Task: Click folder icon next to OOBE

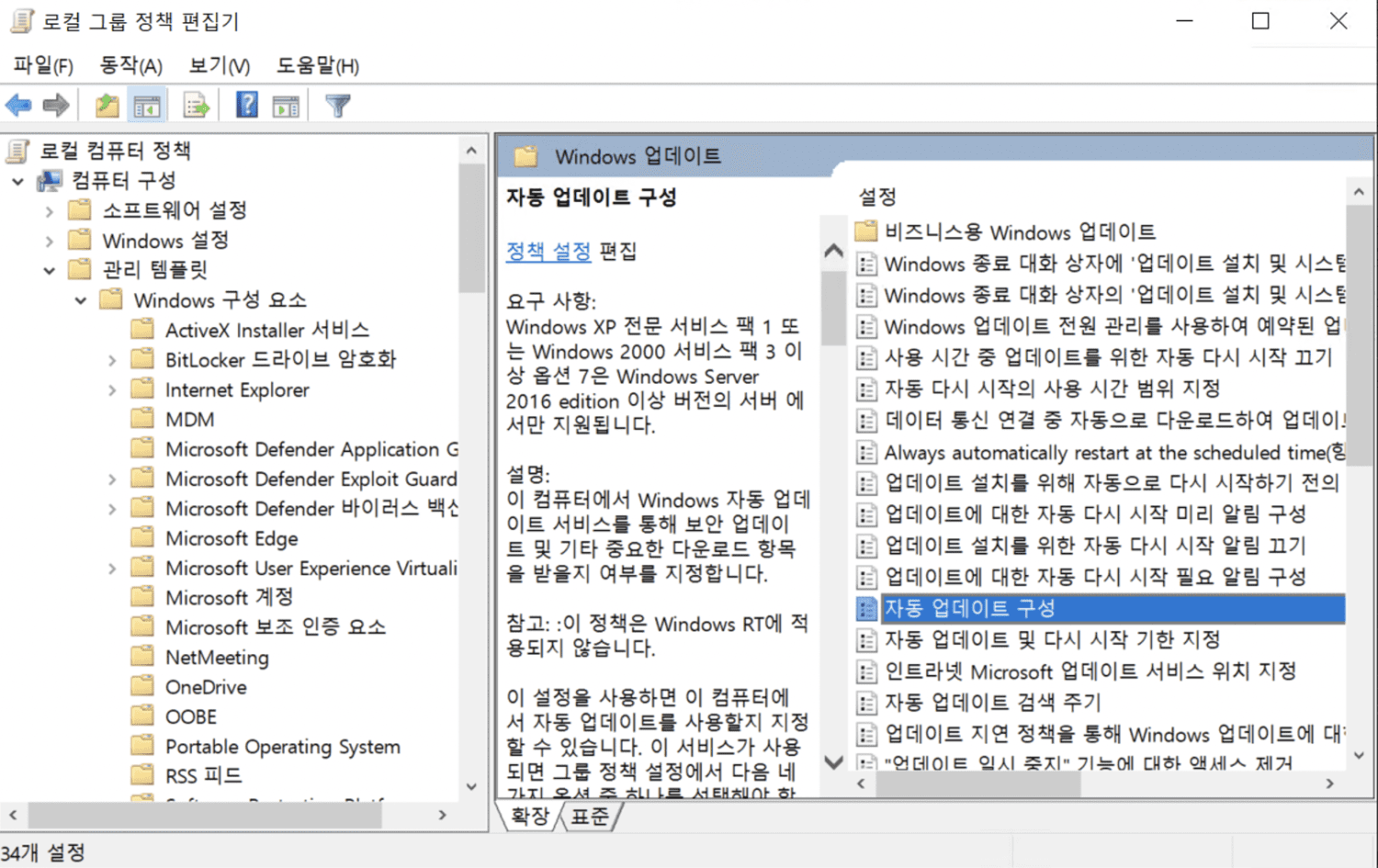Action: point(142,716)
